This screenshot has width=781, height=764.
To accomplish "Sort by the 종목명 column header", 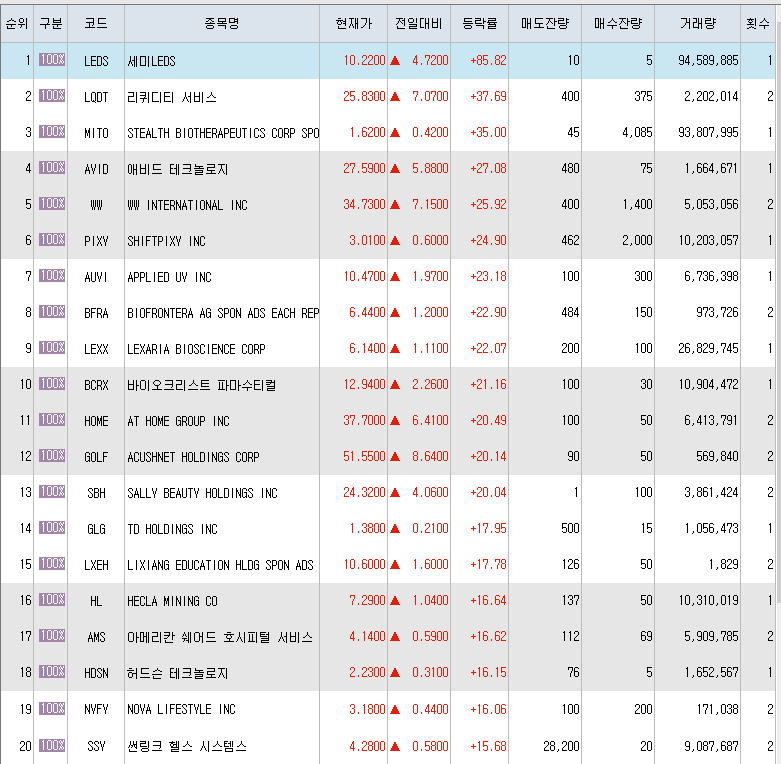I will [x=222, y=23].
